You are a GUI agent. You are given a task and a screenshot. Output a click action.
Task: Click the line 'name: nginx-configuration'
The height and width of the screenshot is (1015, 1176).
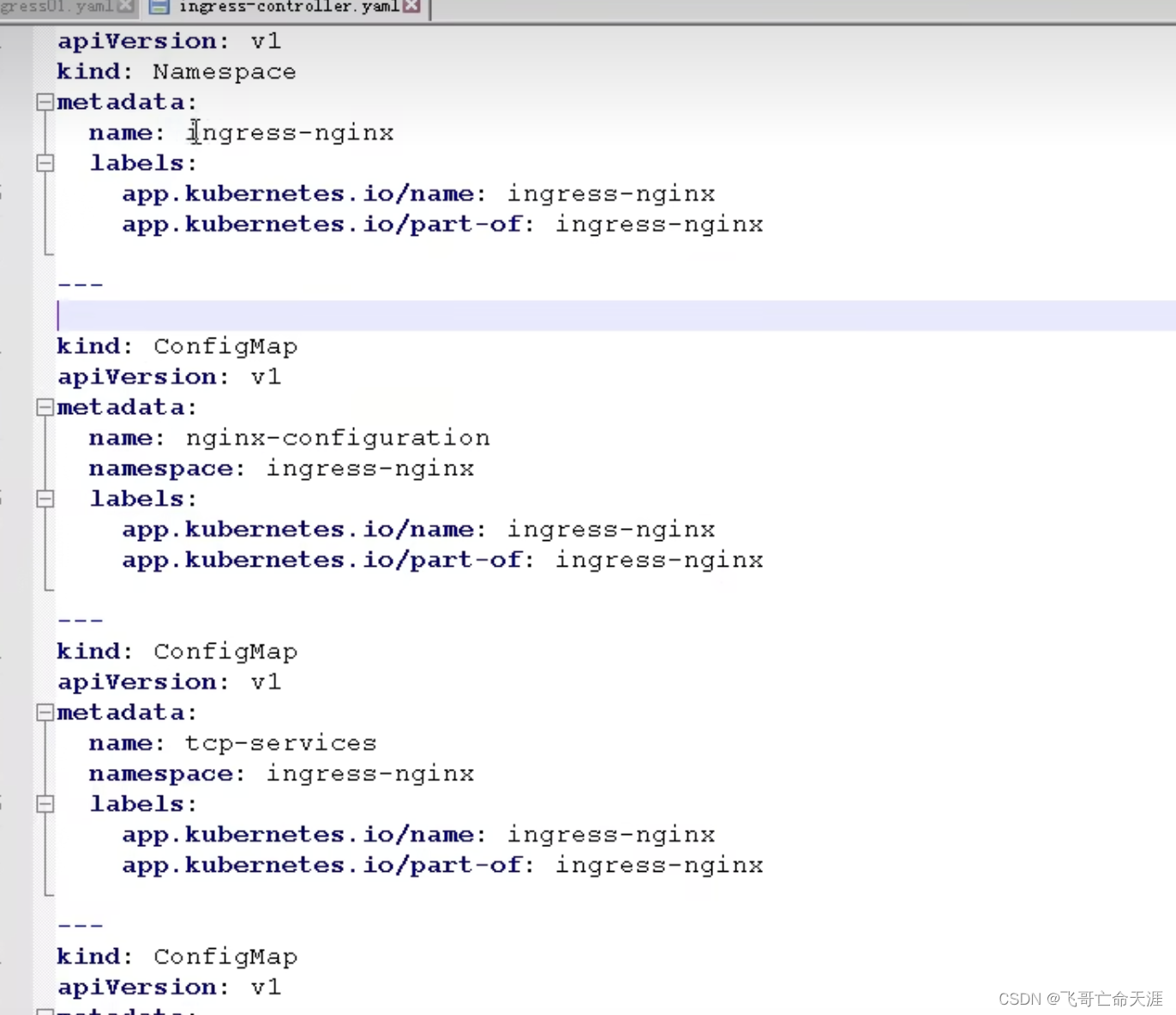pyautogui.click(x=290, y=438)
